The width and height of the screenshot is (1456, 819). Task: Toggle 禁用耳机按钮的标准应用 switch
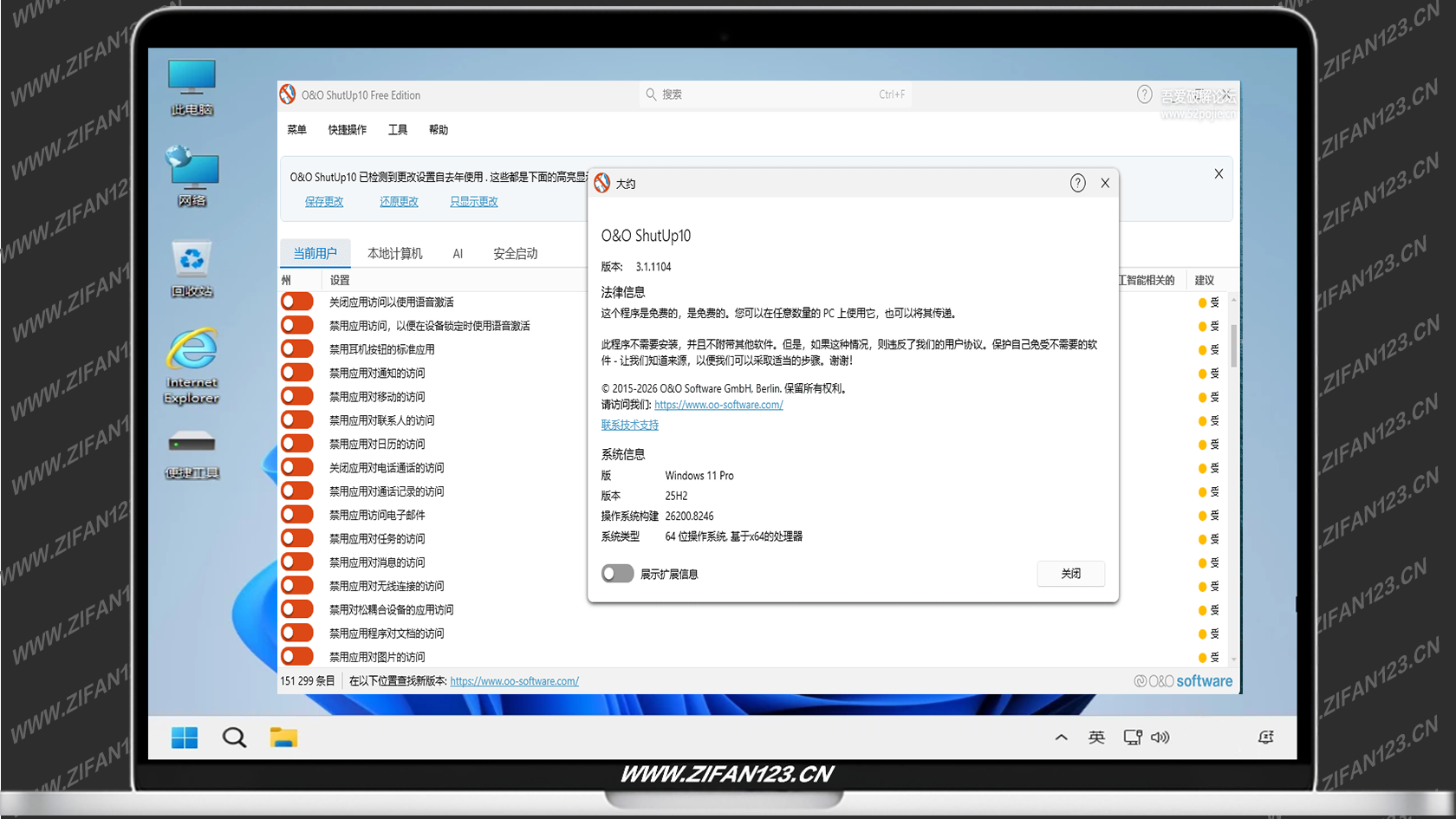tap(296, 349)
